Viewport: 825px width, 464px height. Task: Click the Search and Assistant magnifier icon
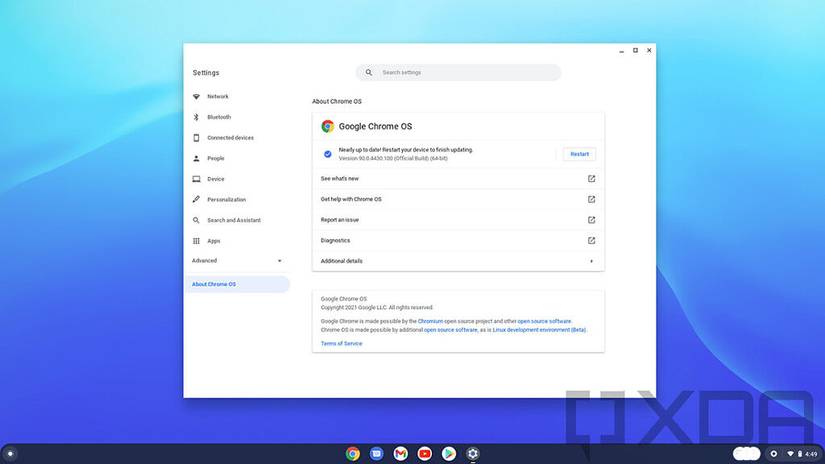196,220
